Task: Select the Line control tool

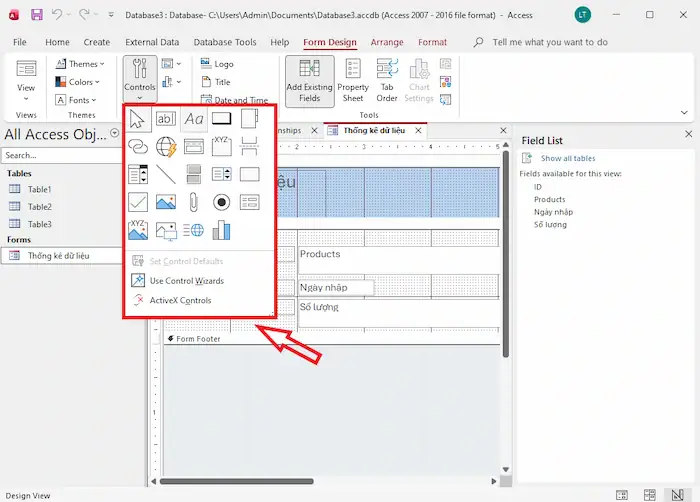Action: 165,175
